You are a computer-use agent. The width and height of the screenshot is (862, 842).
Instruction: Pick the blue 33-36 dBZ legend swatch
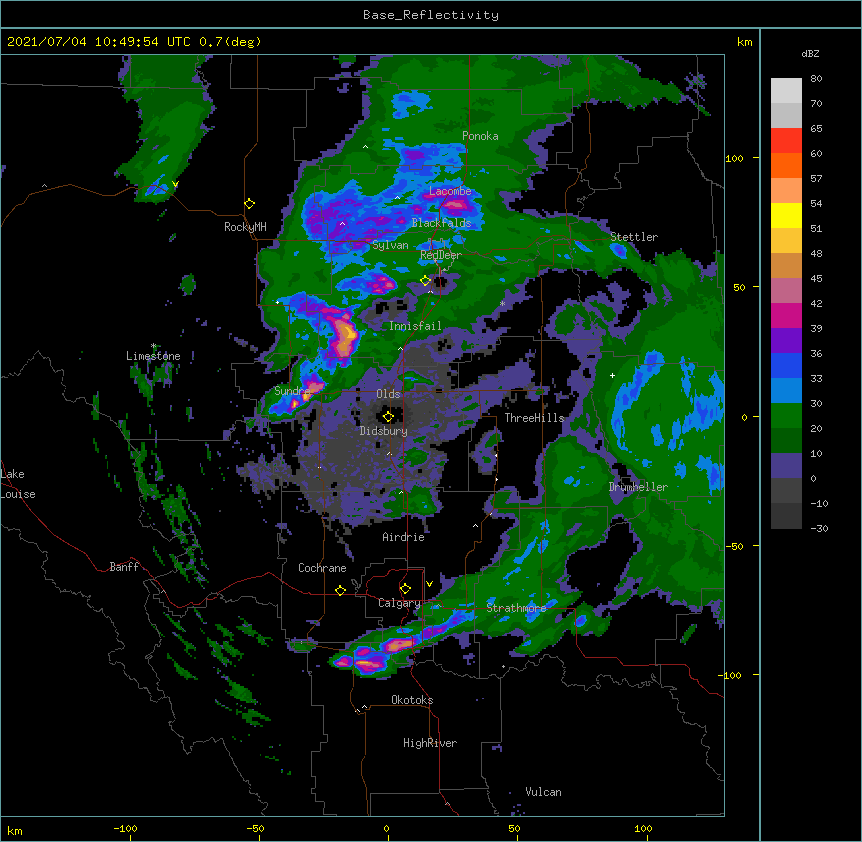(x=786, y=365)
